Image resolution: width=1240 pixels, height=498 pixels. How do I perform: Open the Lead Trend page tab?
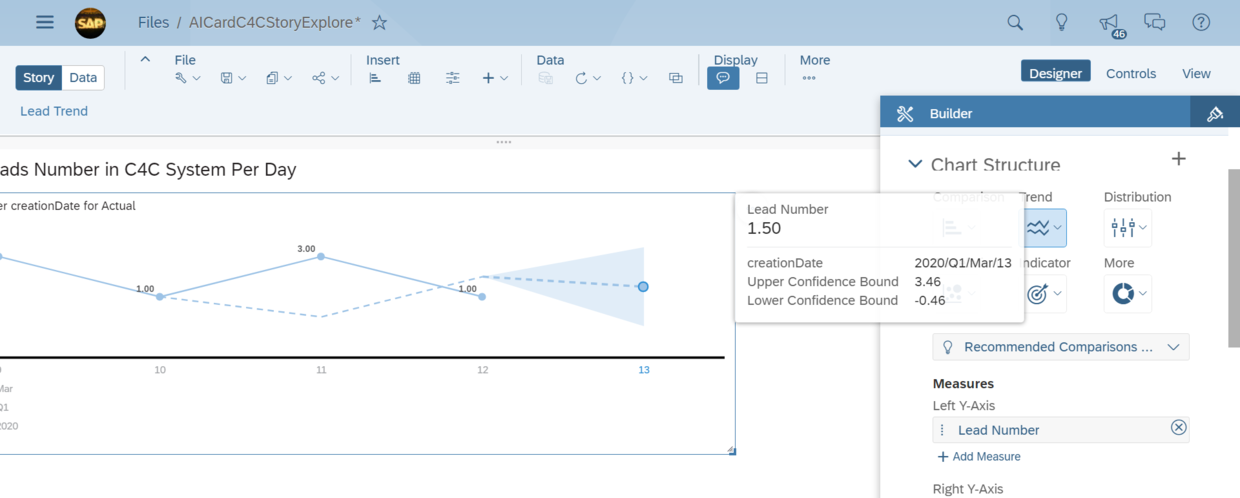click(x=54, y=111)
